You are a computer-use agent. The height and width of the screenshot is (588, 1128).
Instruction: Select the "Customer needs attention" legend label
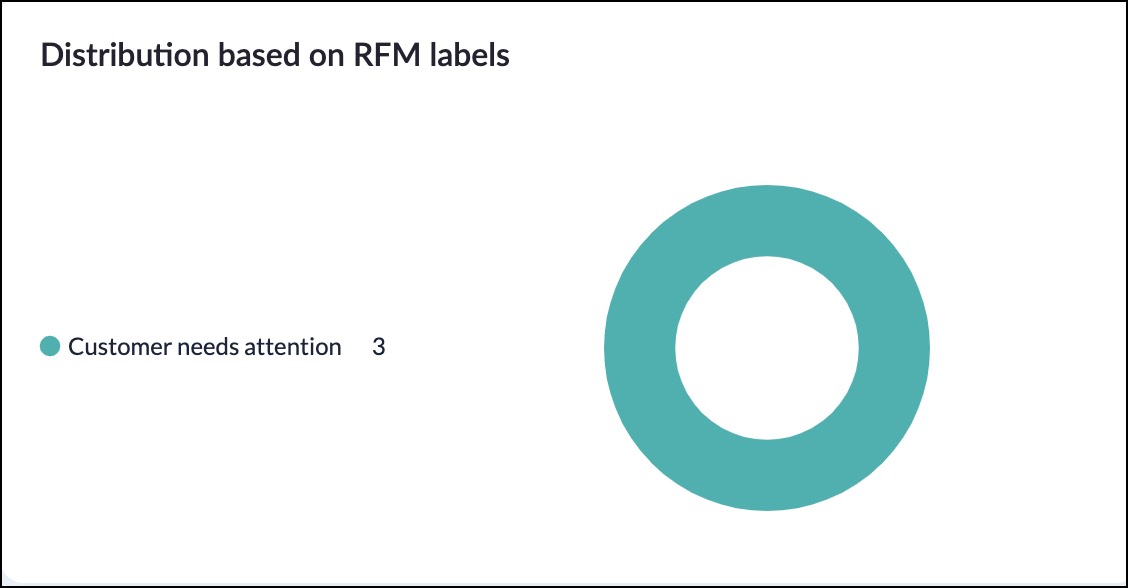pos(205,347)
